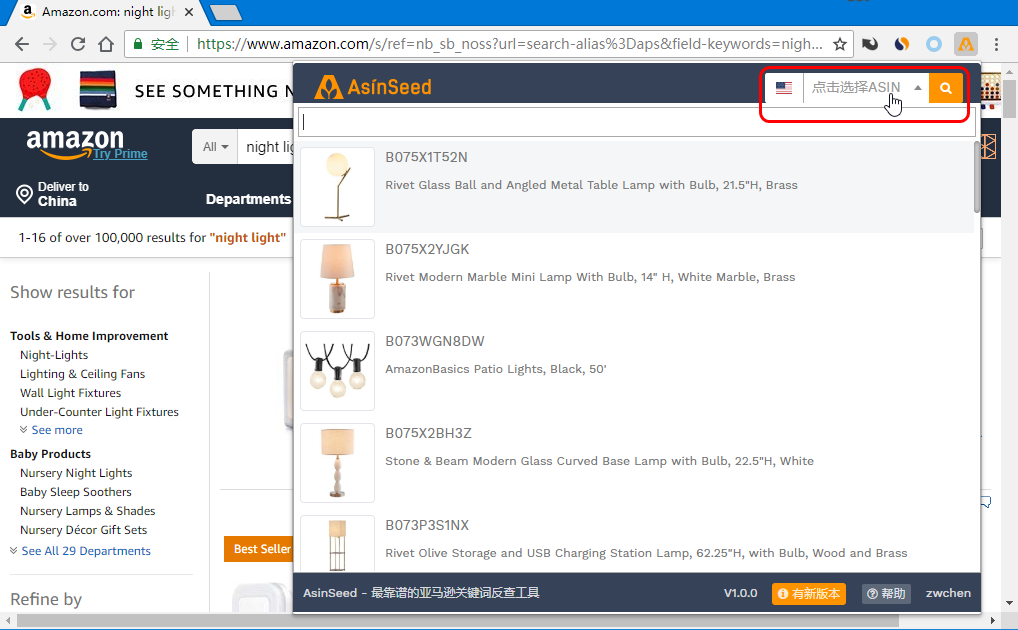Open Under-Counter Light Fixtures category
The width and height of the screenshot is (1018, 630).
99,412
